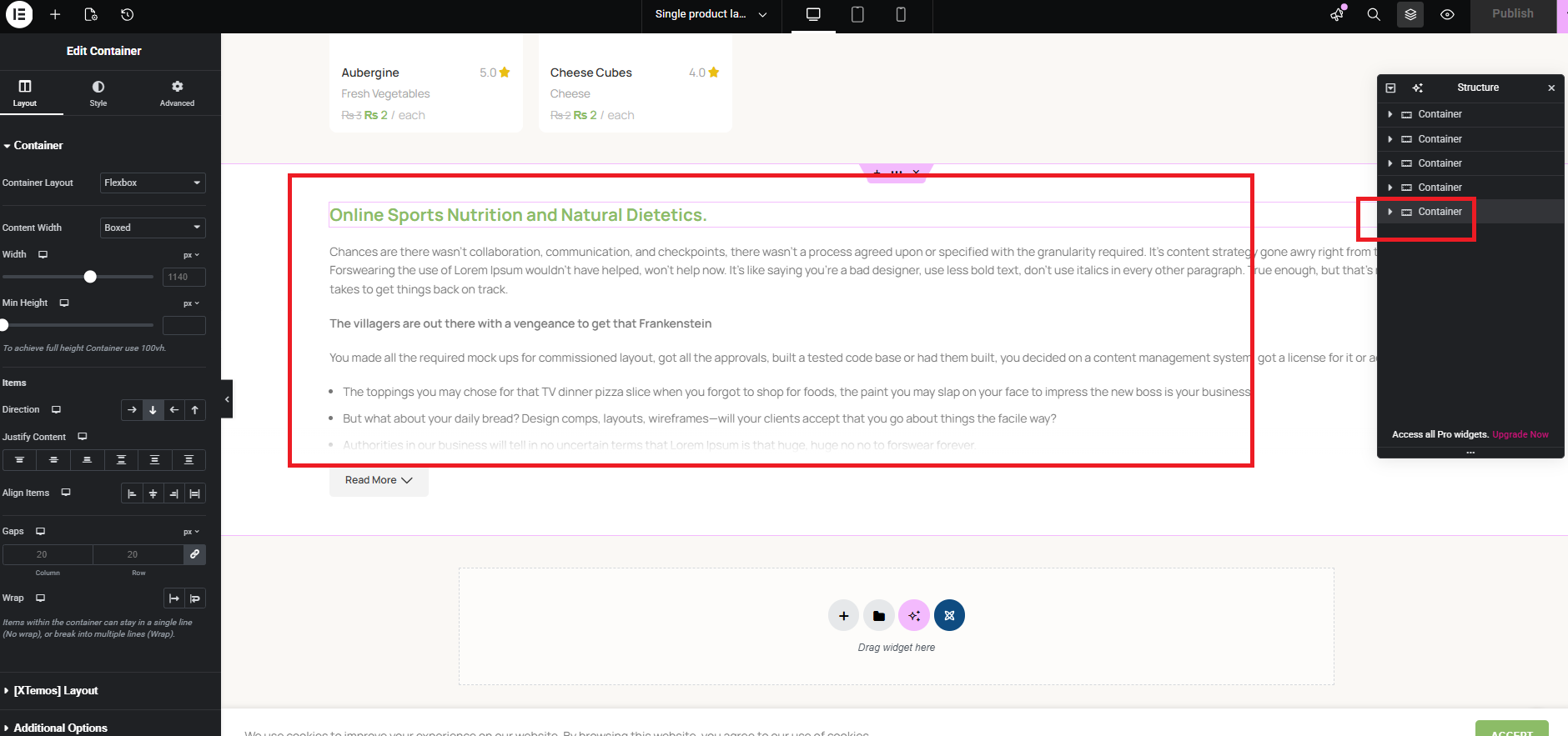This screenshot has height=736, width=1568.
Task: Open Container Layout Flexbox dropdown
Action: click(153, 183)
